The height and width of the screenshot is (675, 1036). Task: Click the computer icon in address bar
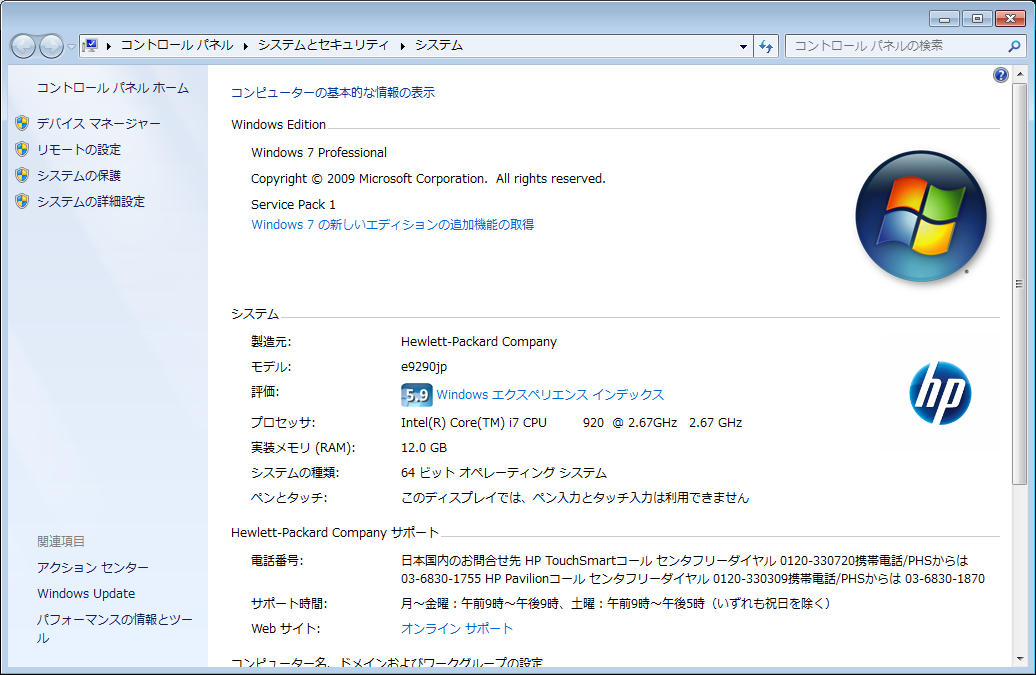click(91, 46)
